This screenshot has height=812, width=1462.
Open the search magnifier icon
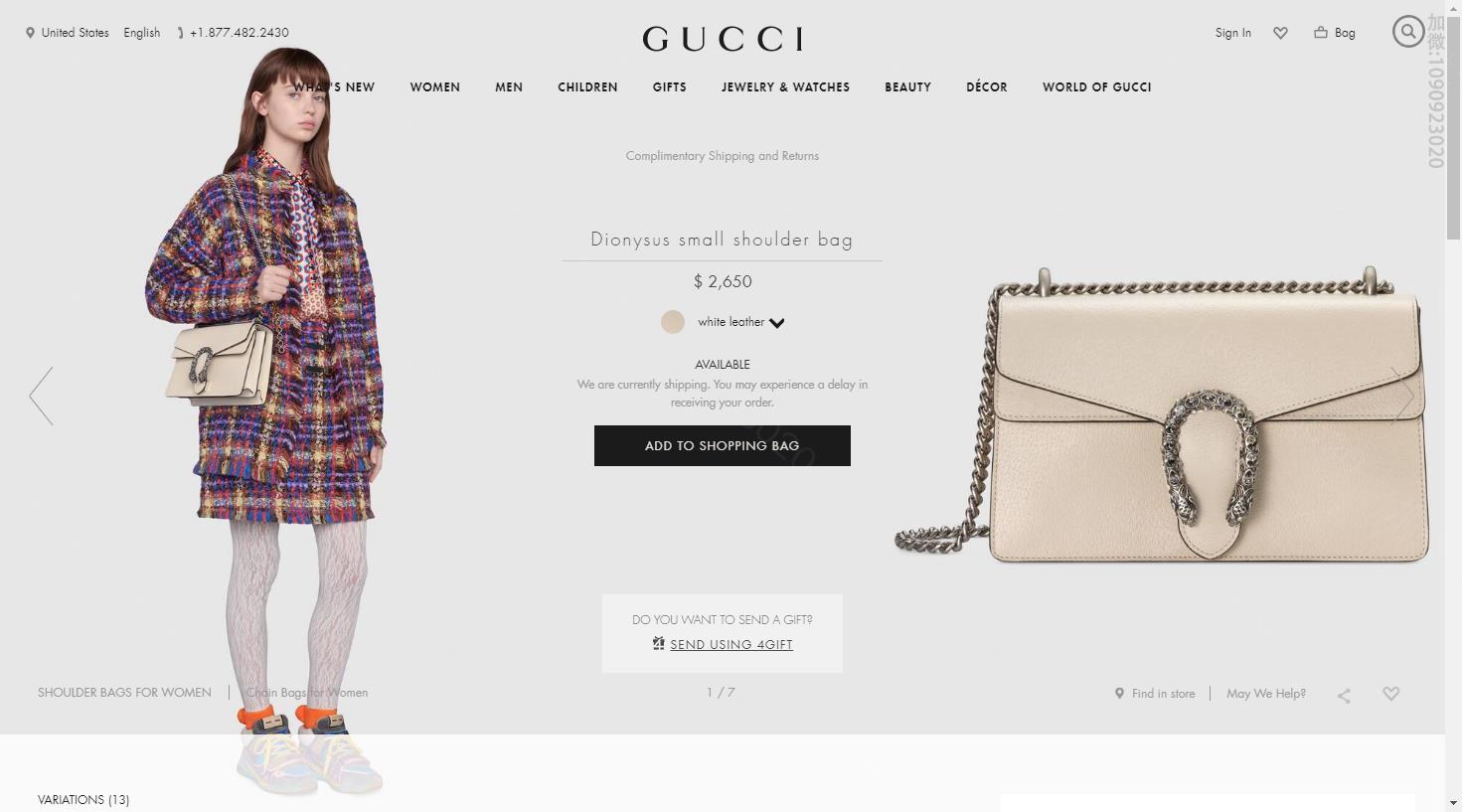click(x=1407, y=32)
